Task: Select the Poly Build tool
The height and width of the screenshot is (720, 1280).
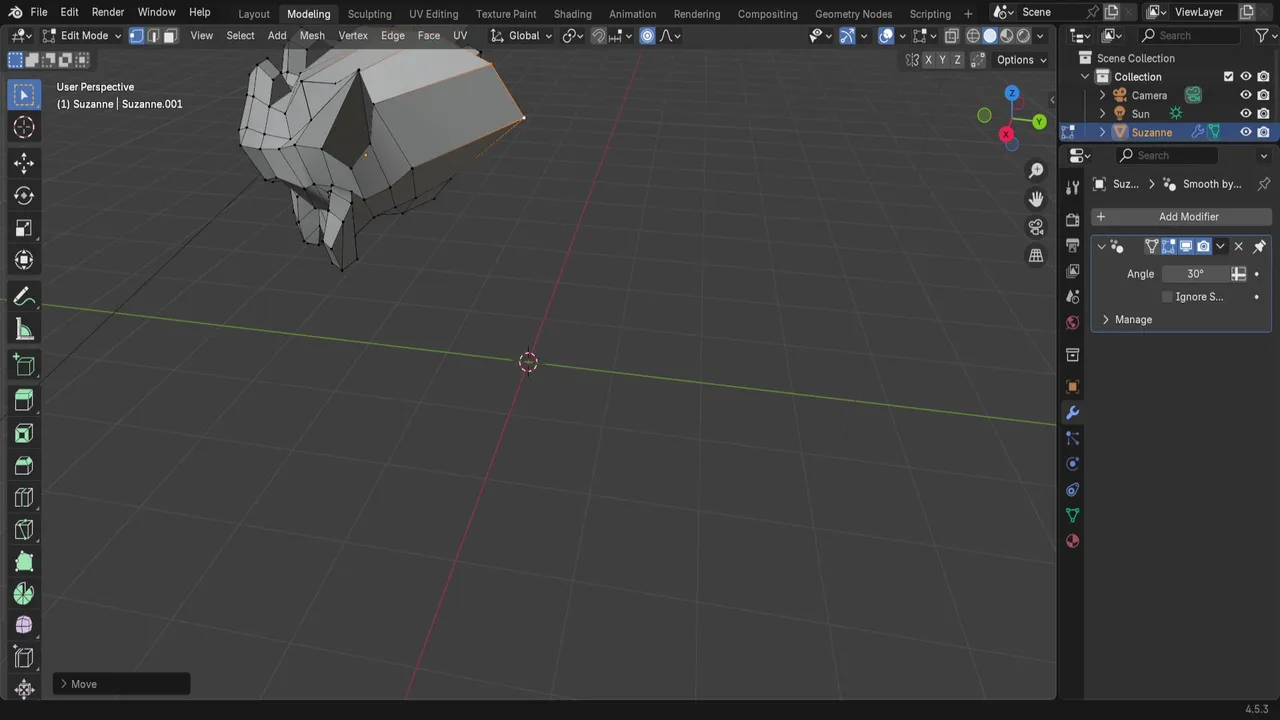Action: pos(24,561)
